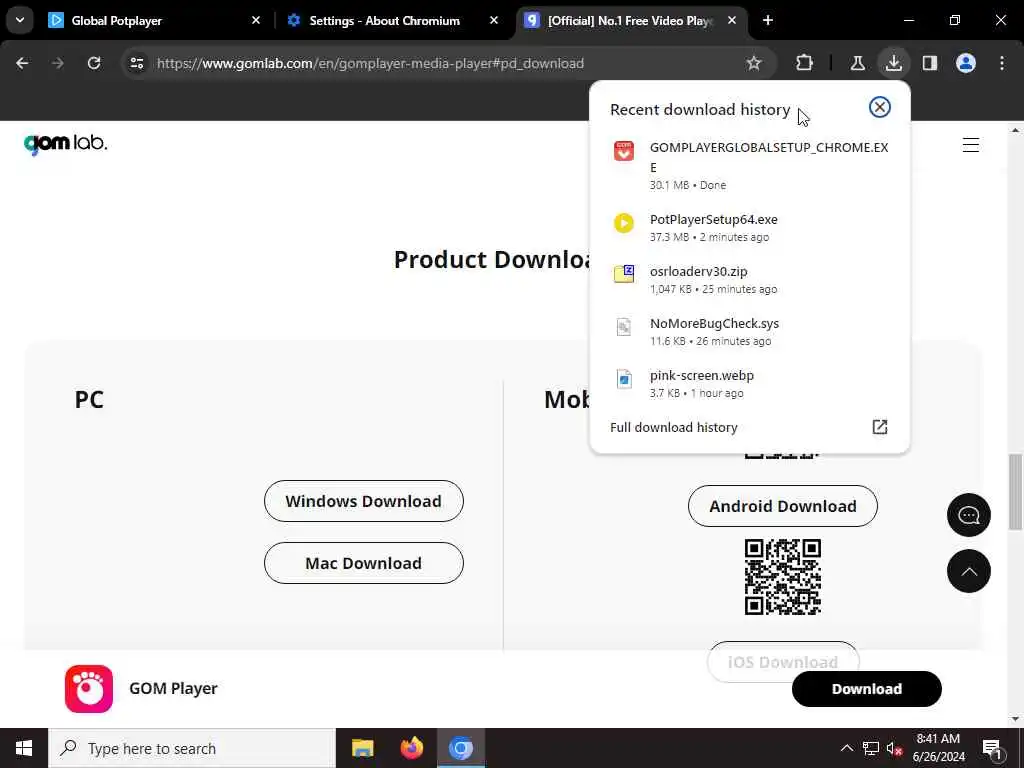The width and height of the screenshot is (1024, 768).
Task: Open the Extensions puzzle icon
Action: [805, 63]
